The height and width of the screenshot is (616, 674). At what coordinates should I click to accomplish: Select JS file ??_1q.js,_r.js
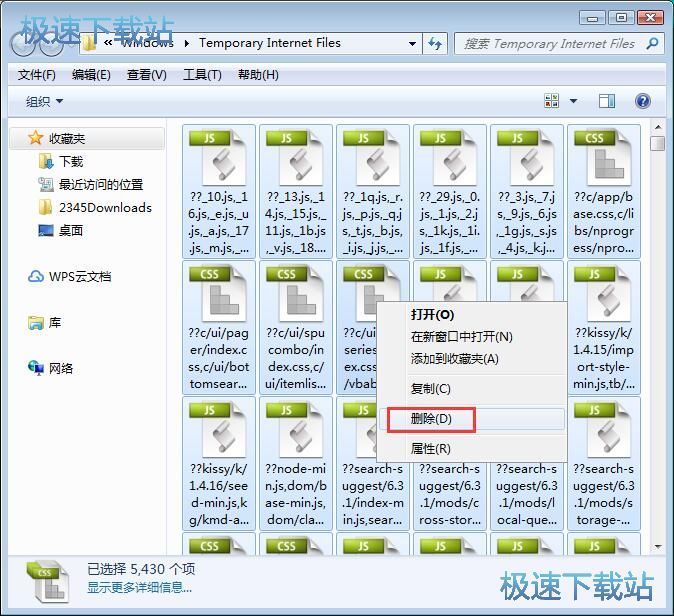click(x=373, y=192)
